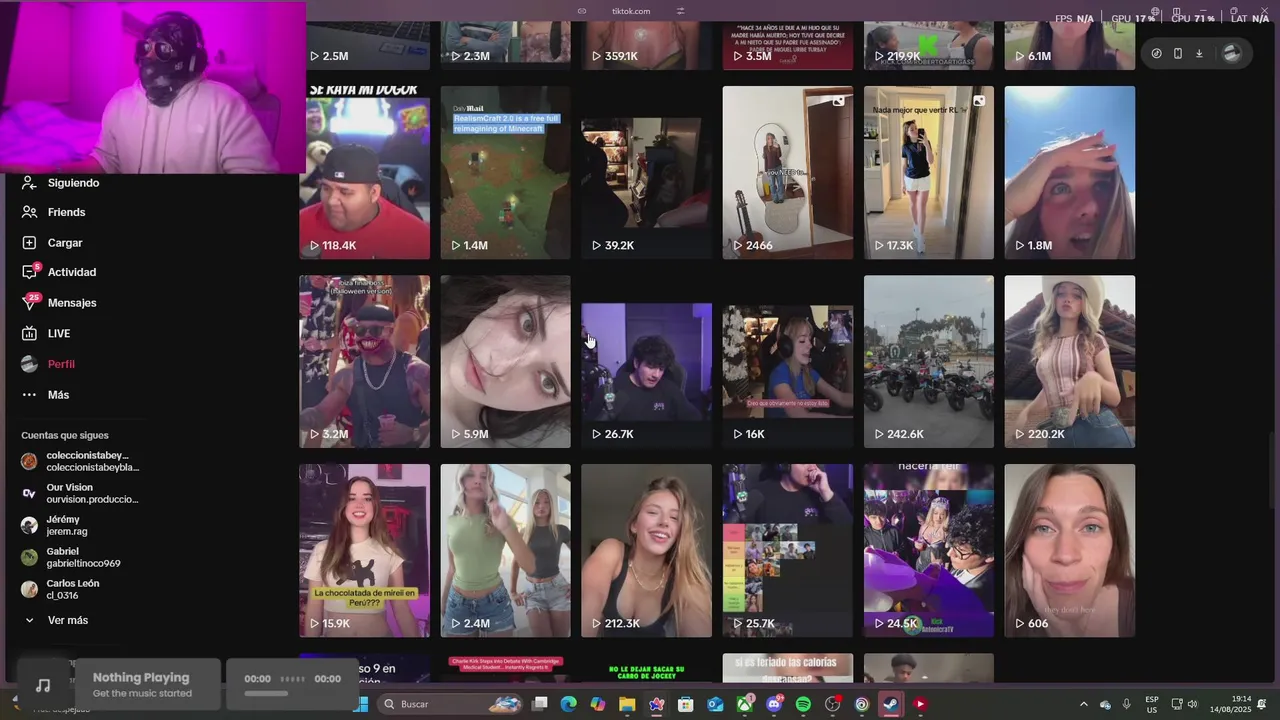Screen dimensions: 1280x720
Task: Open Our Vision followed account
Action: tap(80, 493)
